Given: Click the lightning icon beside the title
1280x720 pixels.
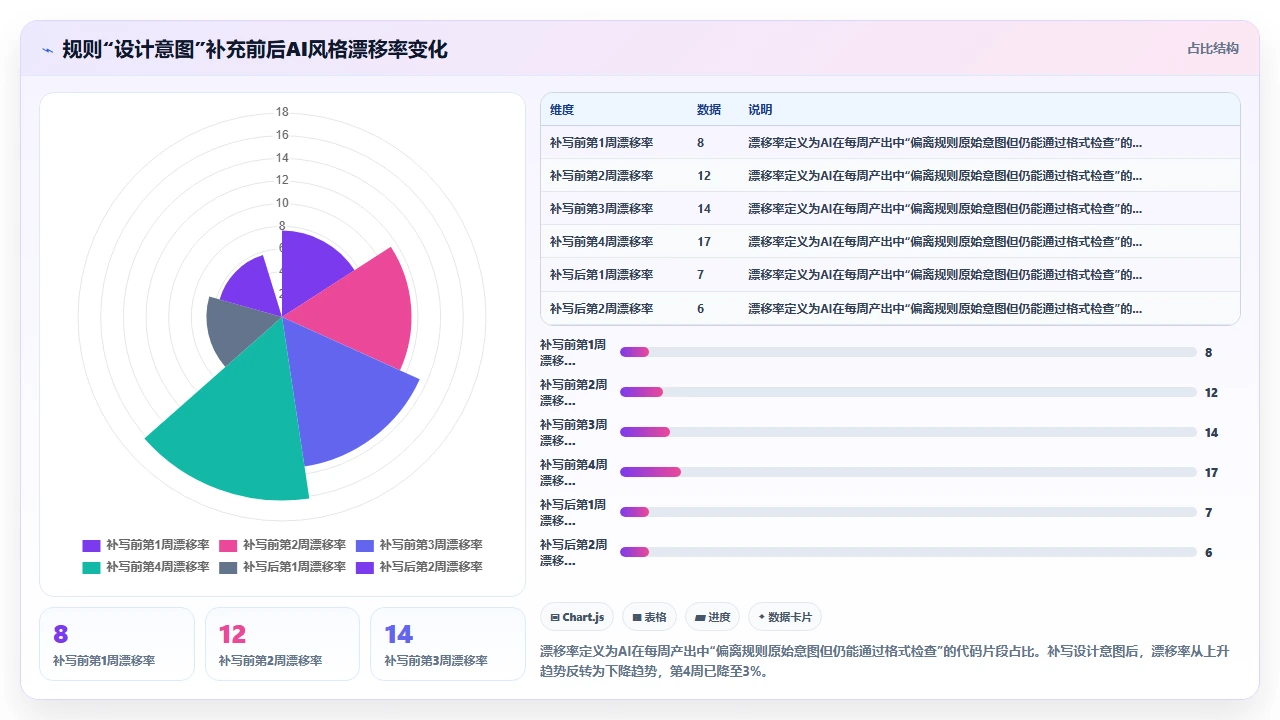Looking at the screenshot, I should point(48,49).
